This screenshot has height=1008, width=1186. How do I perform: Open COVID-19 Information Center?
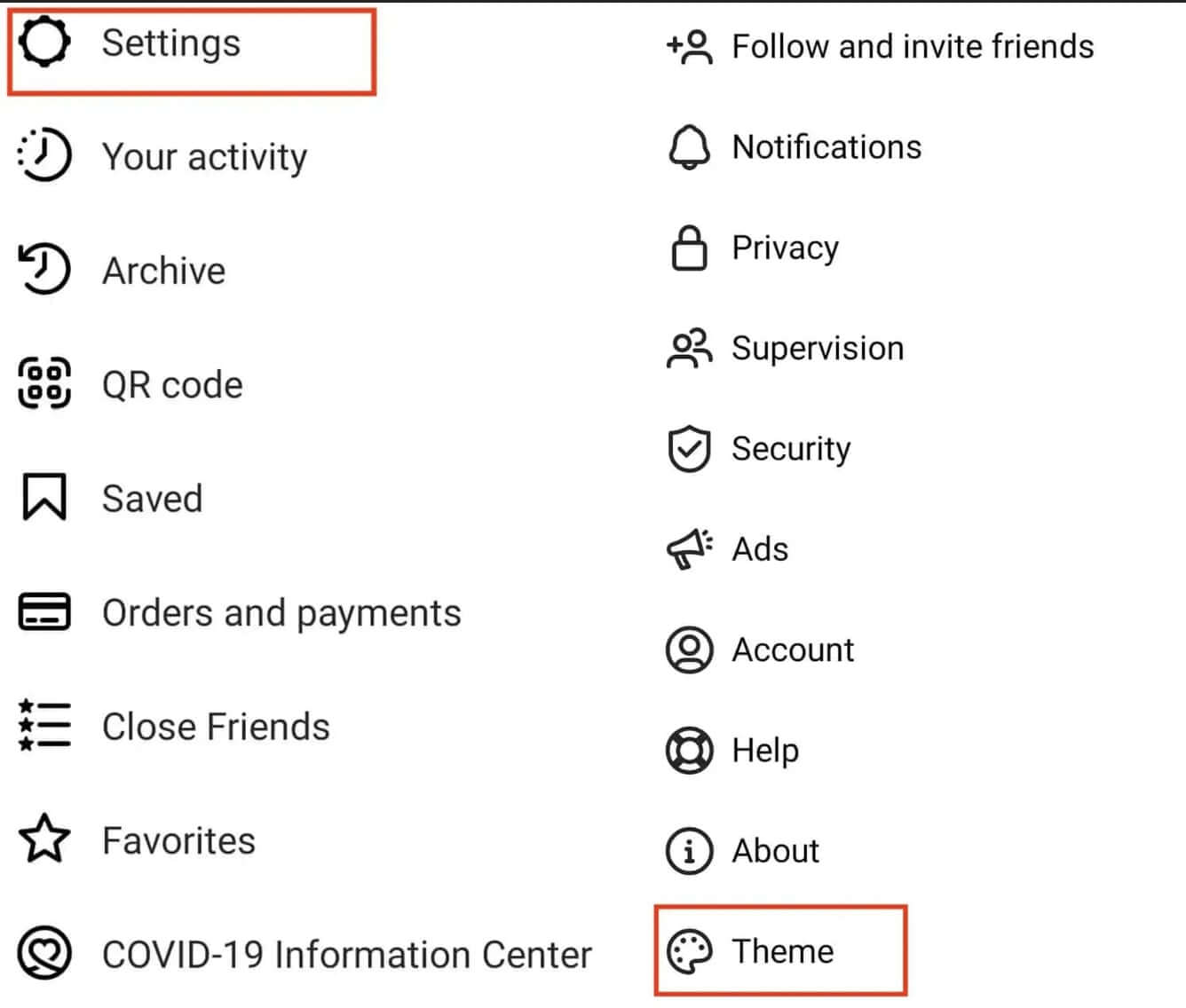pos(346,955)
